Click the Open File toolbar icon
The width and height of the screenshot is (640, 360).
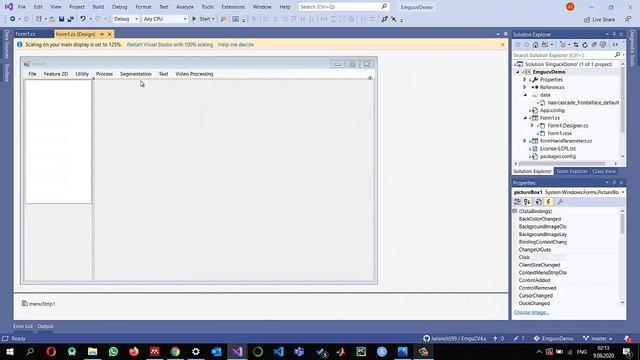click(x=52, y=19)
